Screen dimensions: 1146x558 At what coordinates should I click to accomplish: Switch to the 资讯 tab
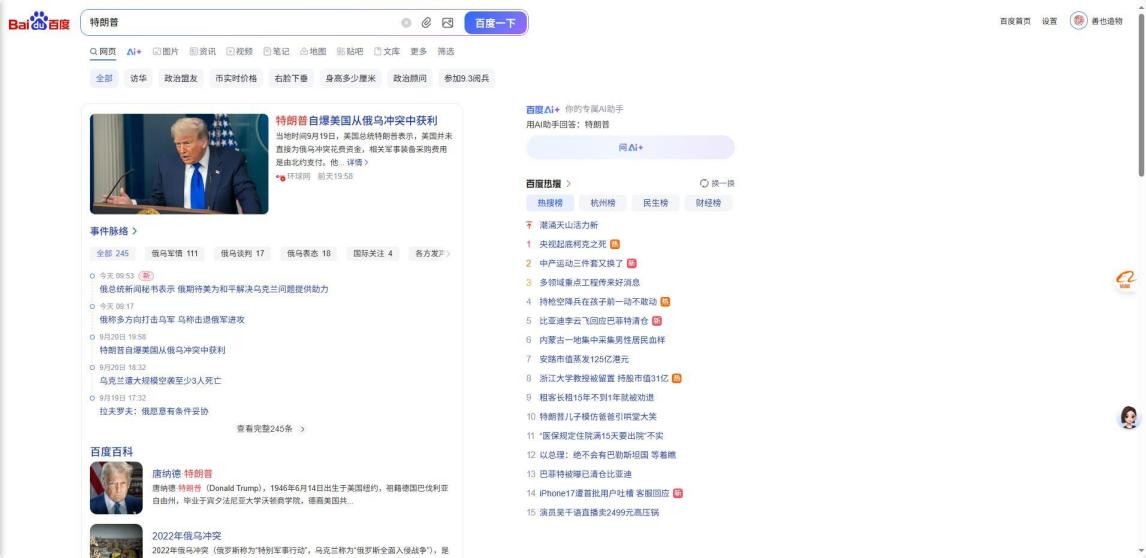[202, 51]
